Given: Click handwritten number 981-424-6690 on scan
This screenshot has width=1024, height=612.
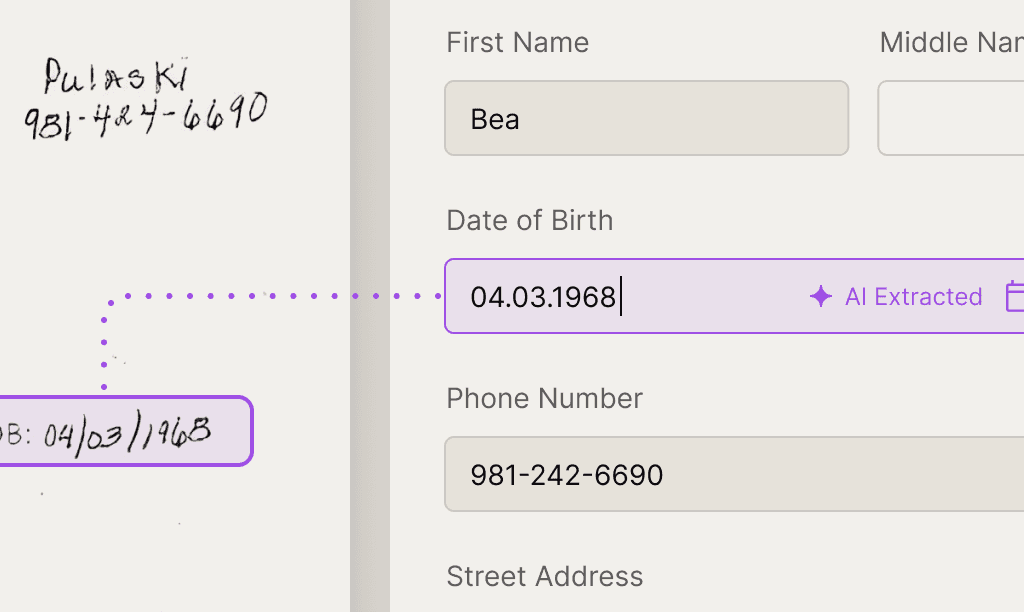Looking at the screenshot, I should point(145,115).
